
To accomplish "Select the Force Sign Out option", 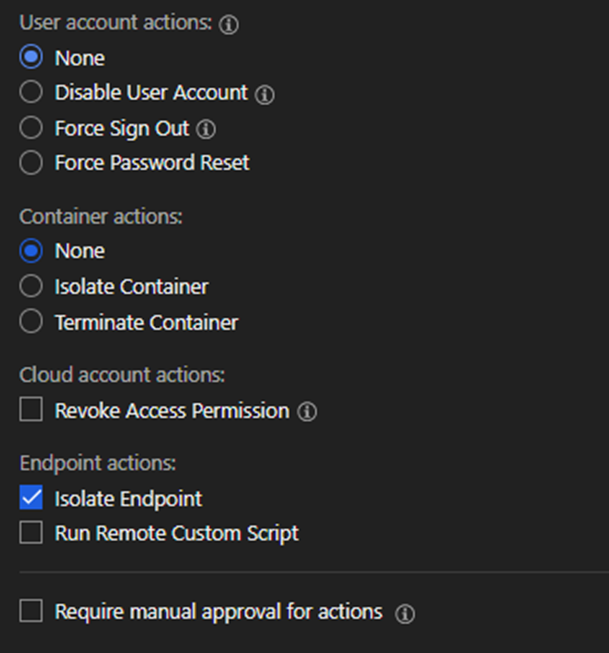I will pos(31,128).
